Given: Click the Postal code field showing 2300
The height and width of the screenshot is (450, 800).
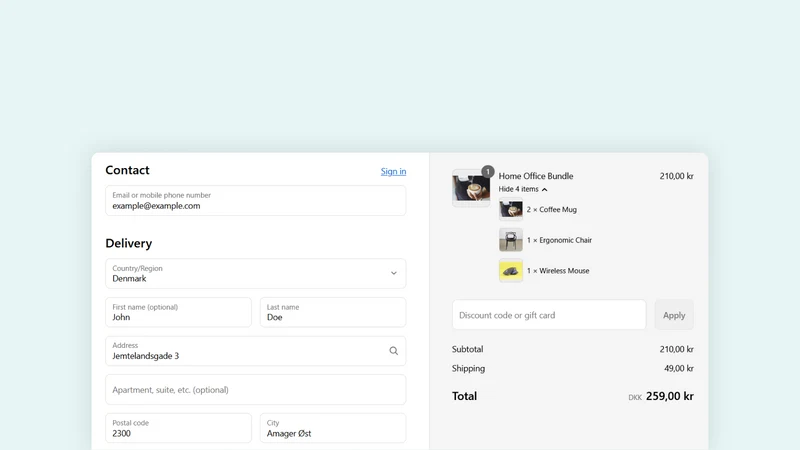Looking at the screenshot, I should (179, 428).
